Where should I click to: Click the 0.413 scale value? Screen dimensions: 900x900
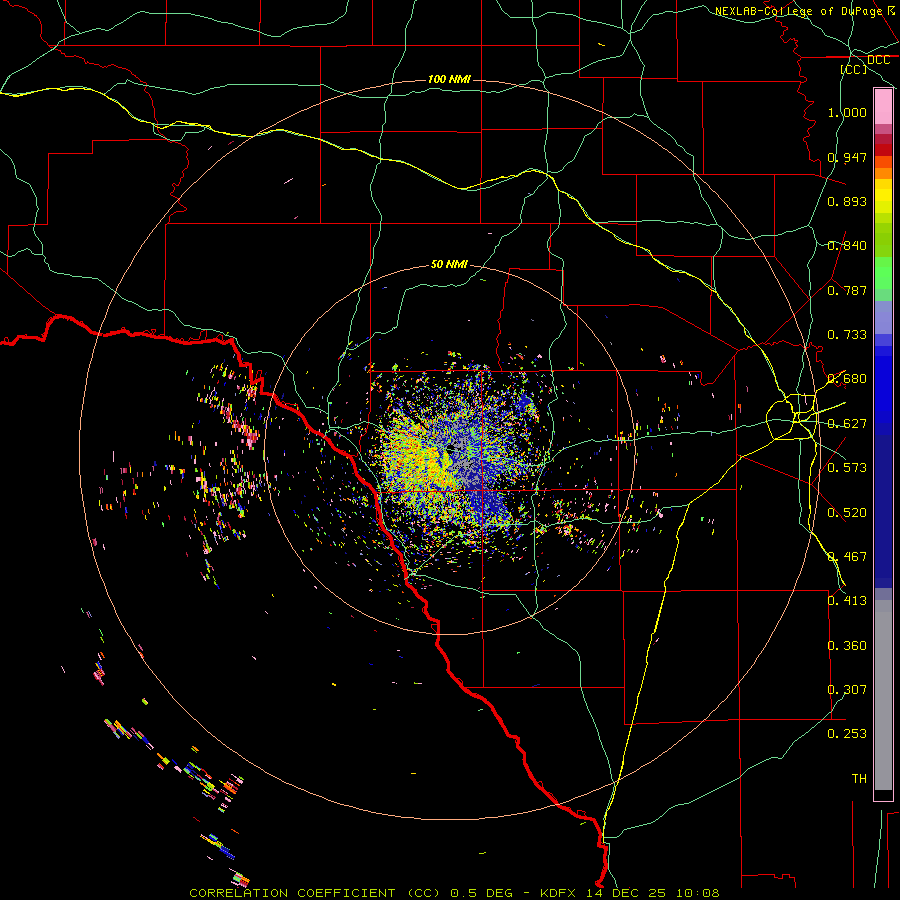point(847,601)
